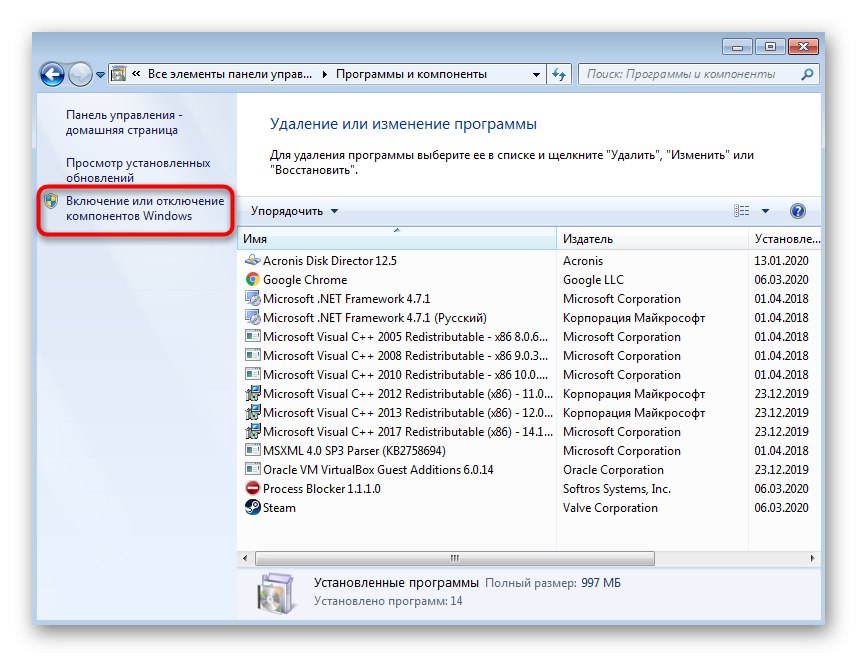The width and height of the screenshot is (857, 657).
Task: Click icon of Oracle VM VirtualBox Guest Additions
Action: pos(253,470)
